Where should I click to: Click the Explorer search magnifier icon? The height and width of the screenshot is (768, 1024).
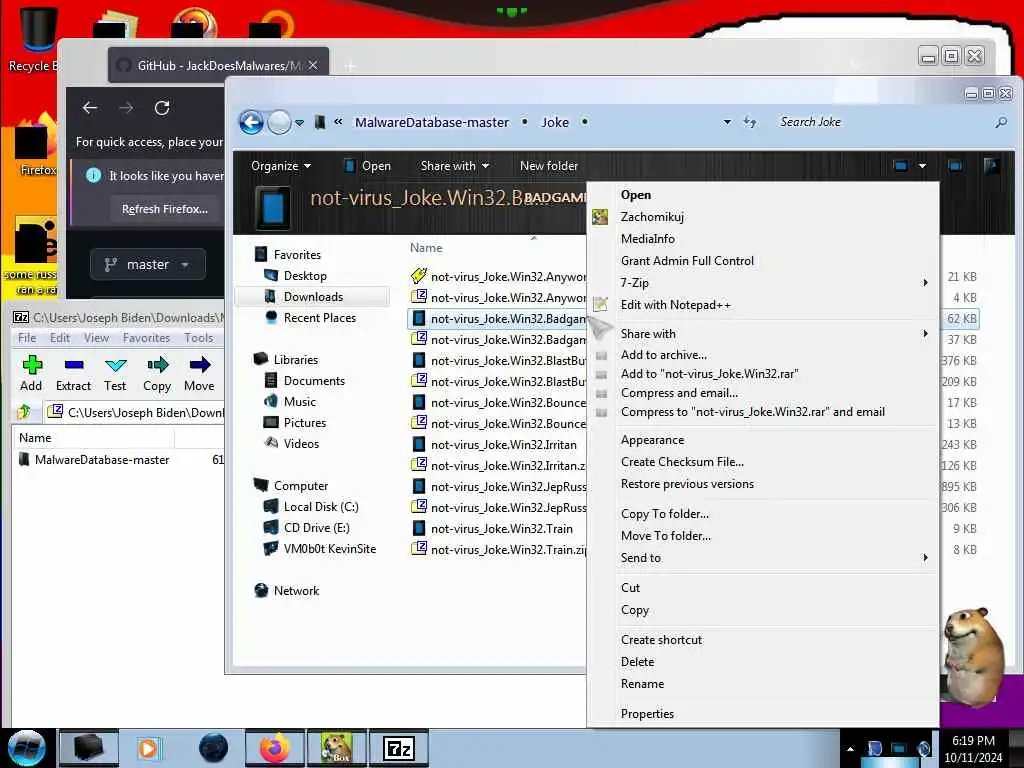[x=1000, y=122]
